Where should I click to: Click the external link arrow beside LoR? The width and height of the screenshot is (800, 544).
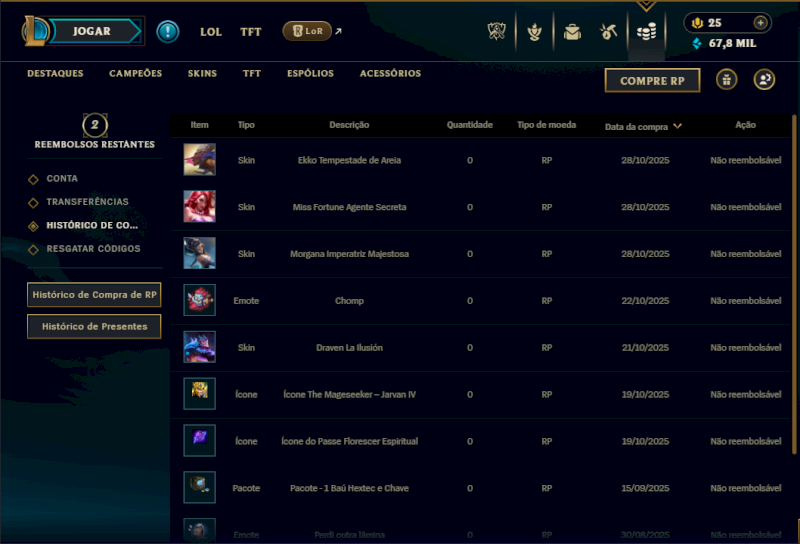coord(338,31)
